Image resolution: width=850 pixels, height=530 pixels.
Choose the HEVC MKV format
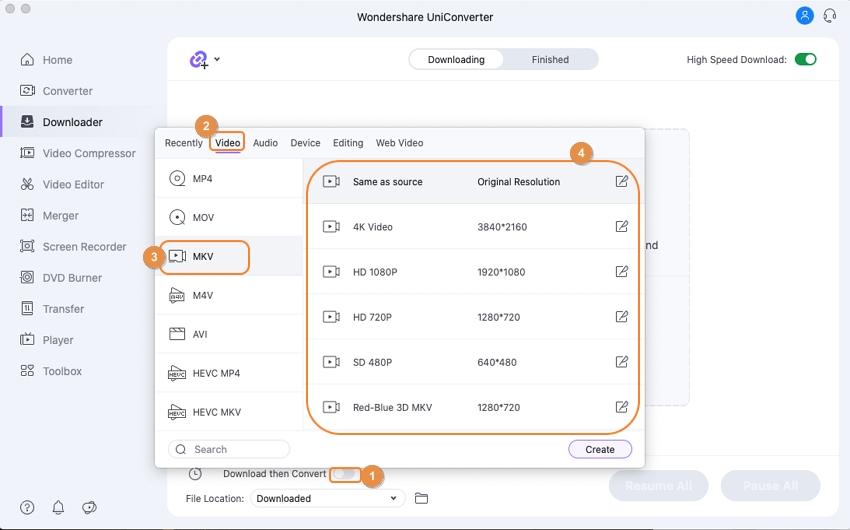tap(229, 412)
